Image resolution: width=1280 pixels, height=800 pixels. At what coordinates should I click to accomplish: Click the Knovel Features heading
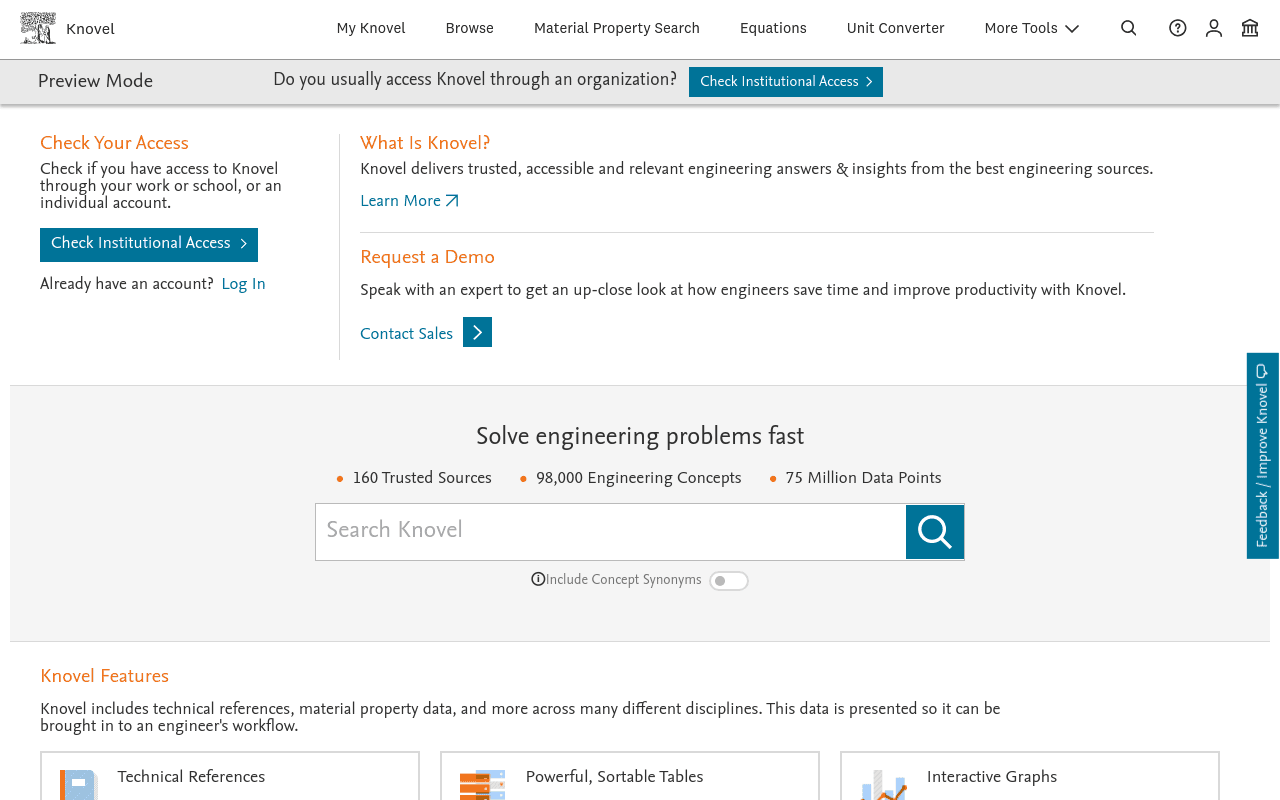pos(104,676)
